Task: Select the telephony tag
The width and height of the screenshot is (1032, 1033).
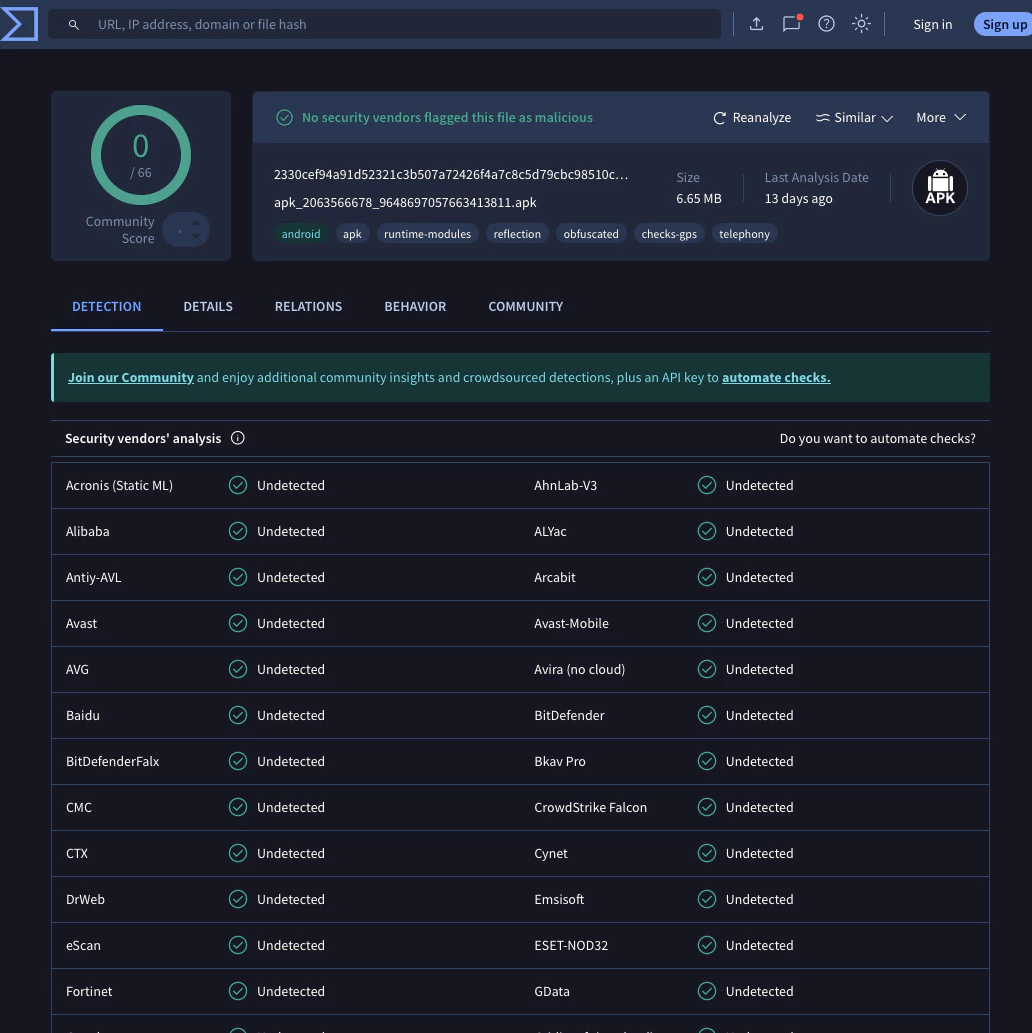Action: (745, 234)
